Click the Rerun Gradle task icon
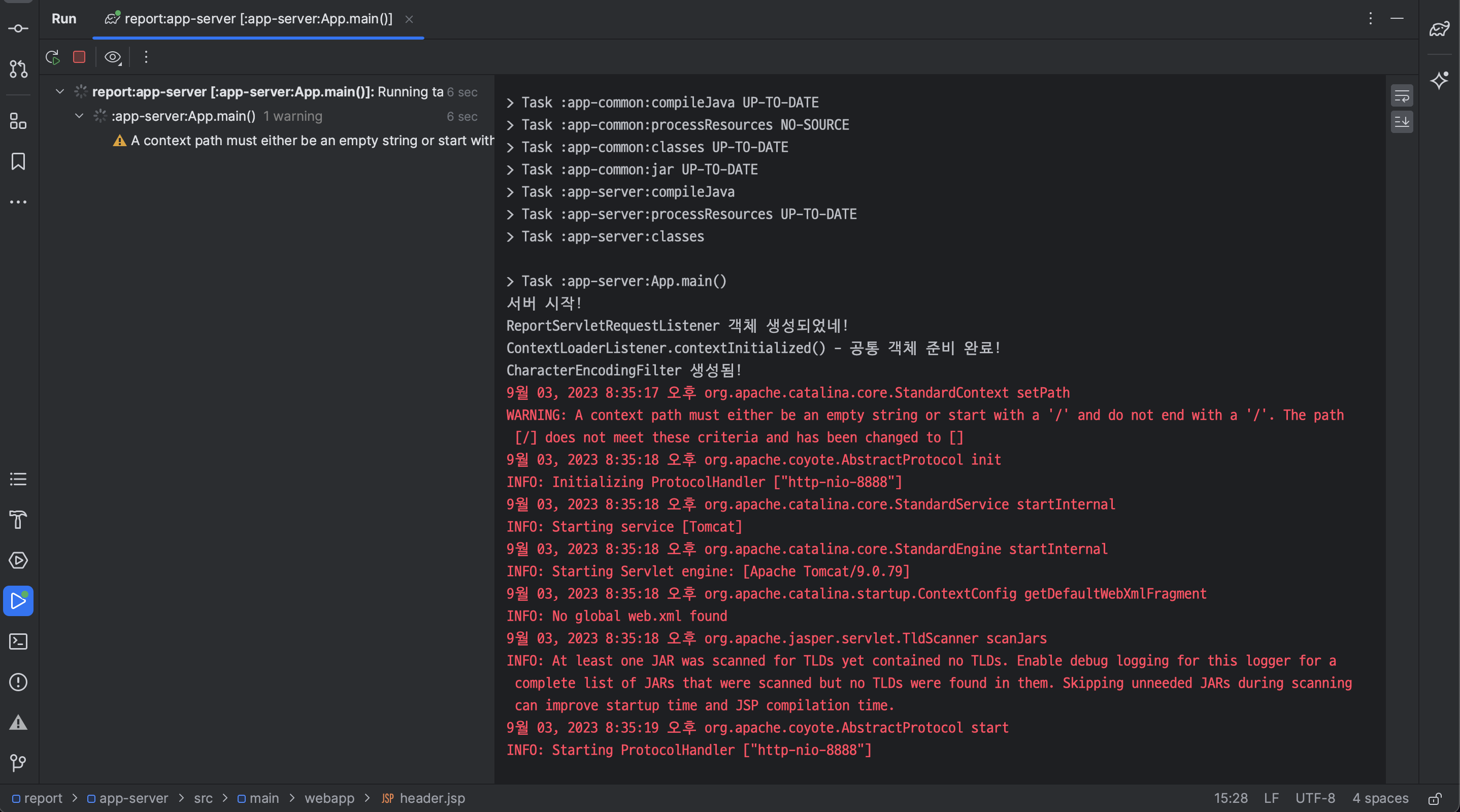 53,57
